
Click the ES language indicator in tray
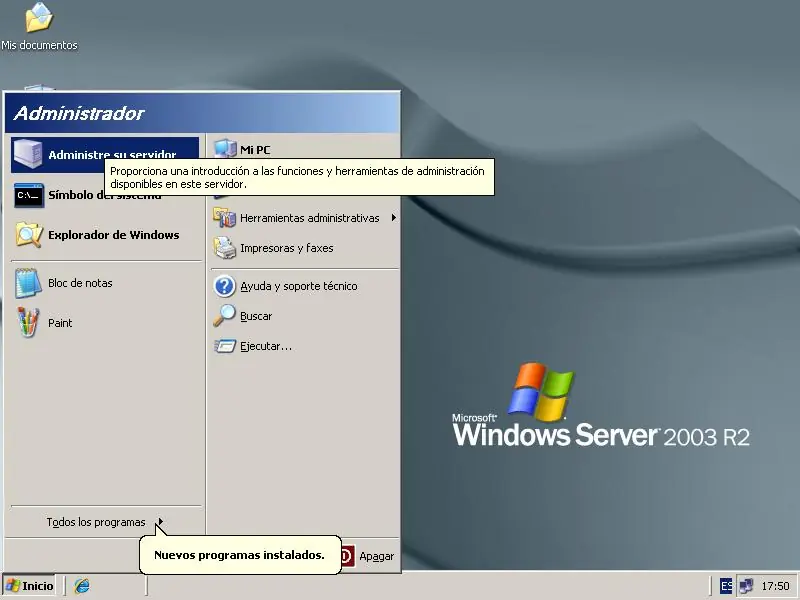point(726,586)
